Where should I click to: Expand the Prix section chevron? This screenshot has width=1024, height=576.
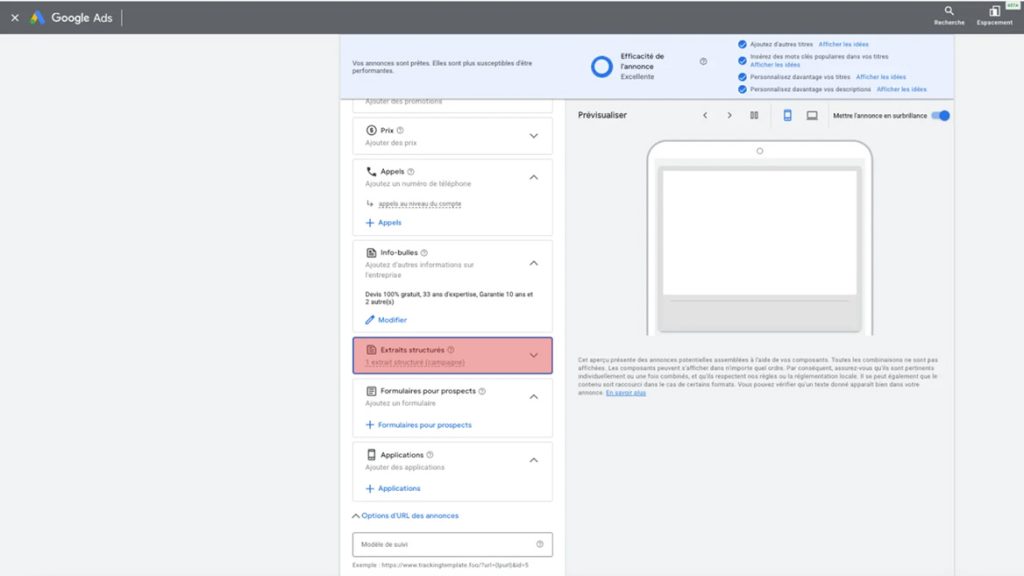tap(534, 136)
